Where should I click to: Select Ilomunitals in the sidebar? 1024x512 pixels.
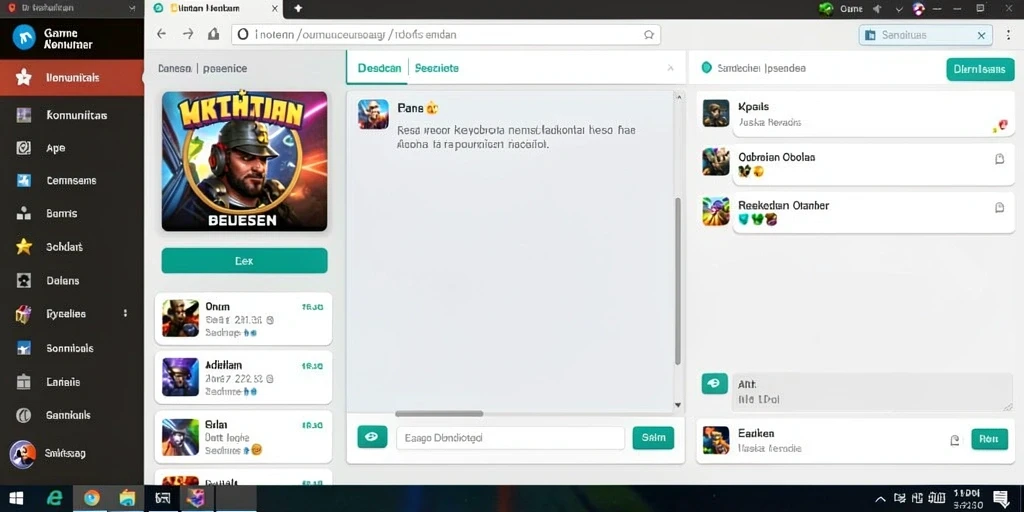(71, 78)
